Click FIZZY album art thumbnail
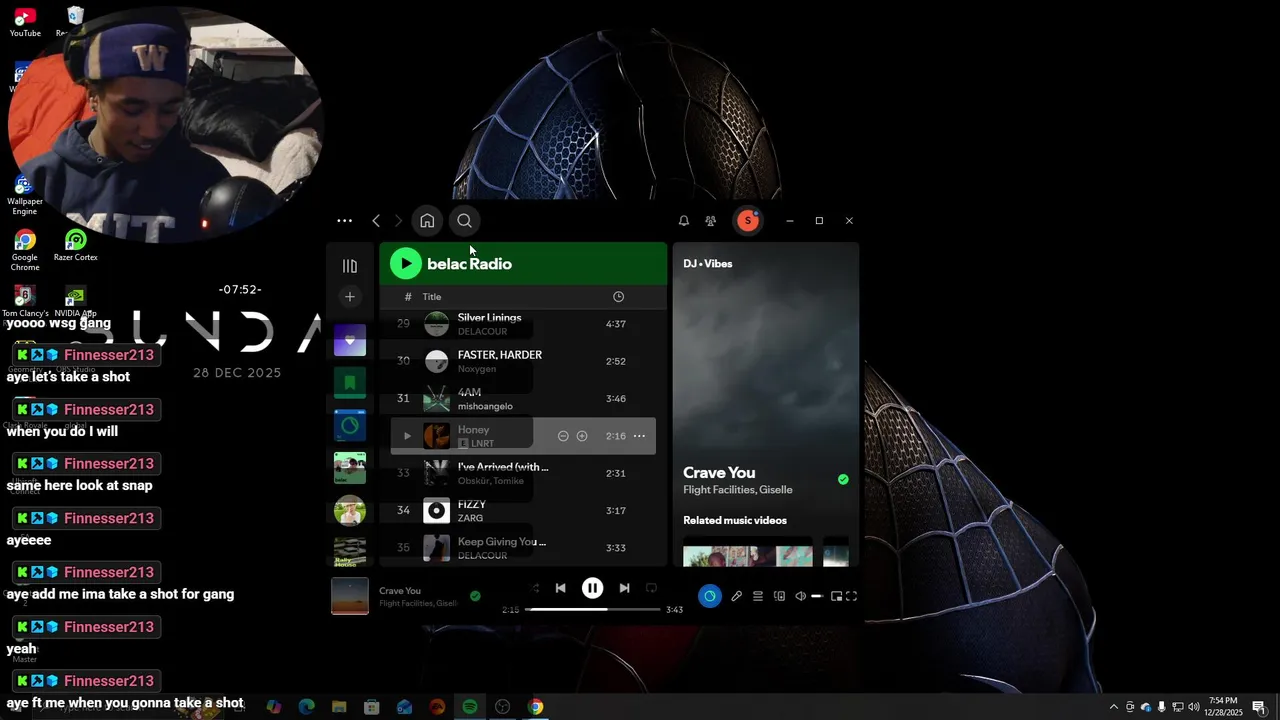The image size is (1280, 720). coord(437,511)
